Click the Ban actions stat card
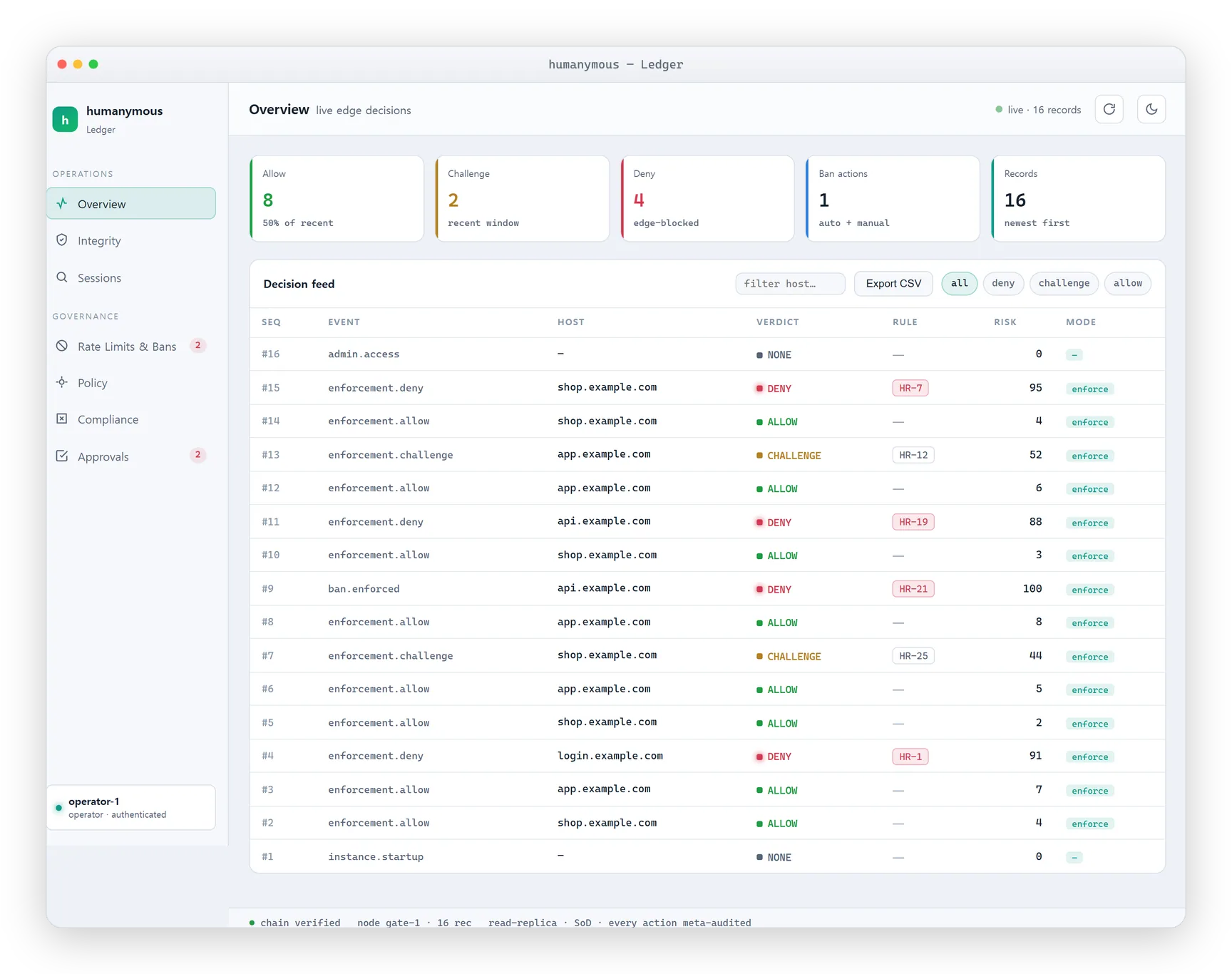This screenshot has width=1232, height=974. 893,199
